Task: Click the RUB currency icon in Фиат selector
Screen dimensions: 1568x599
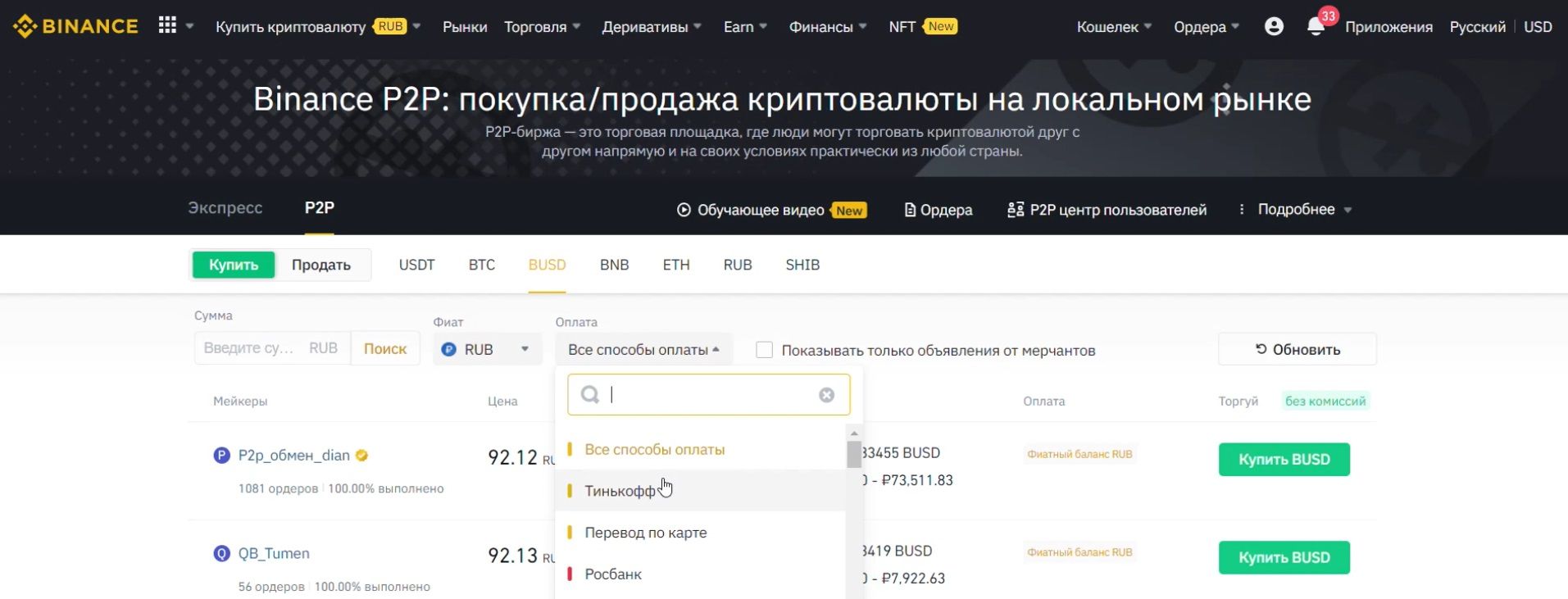Action: tap(448, 349)
